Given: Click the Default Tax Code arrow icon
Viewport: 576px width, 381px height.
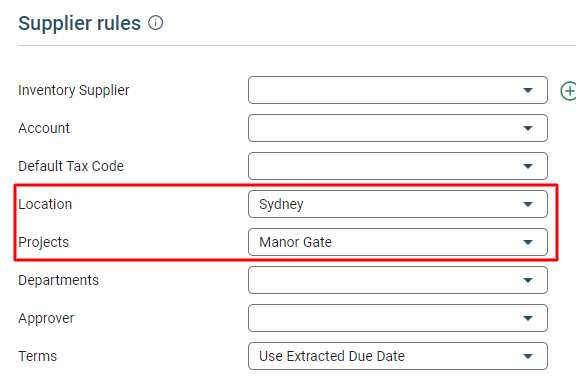Looking at the screenshot, I should click(x=528, y=166).
